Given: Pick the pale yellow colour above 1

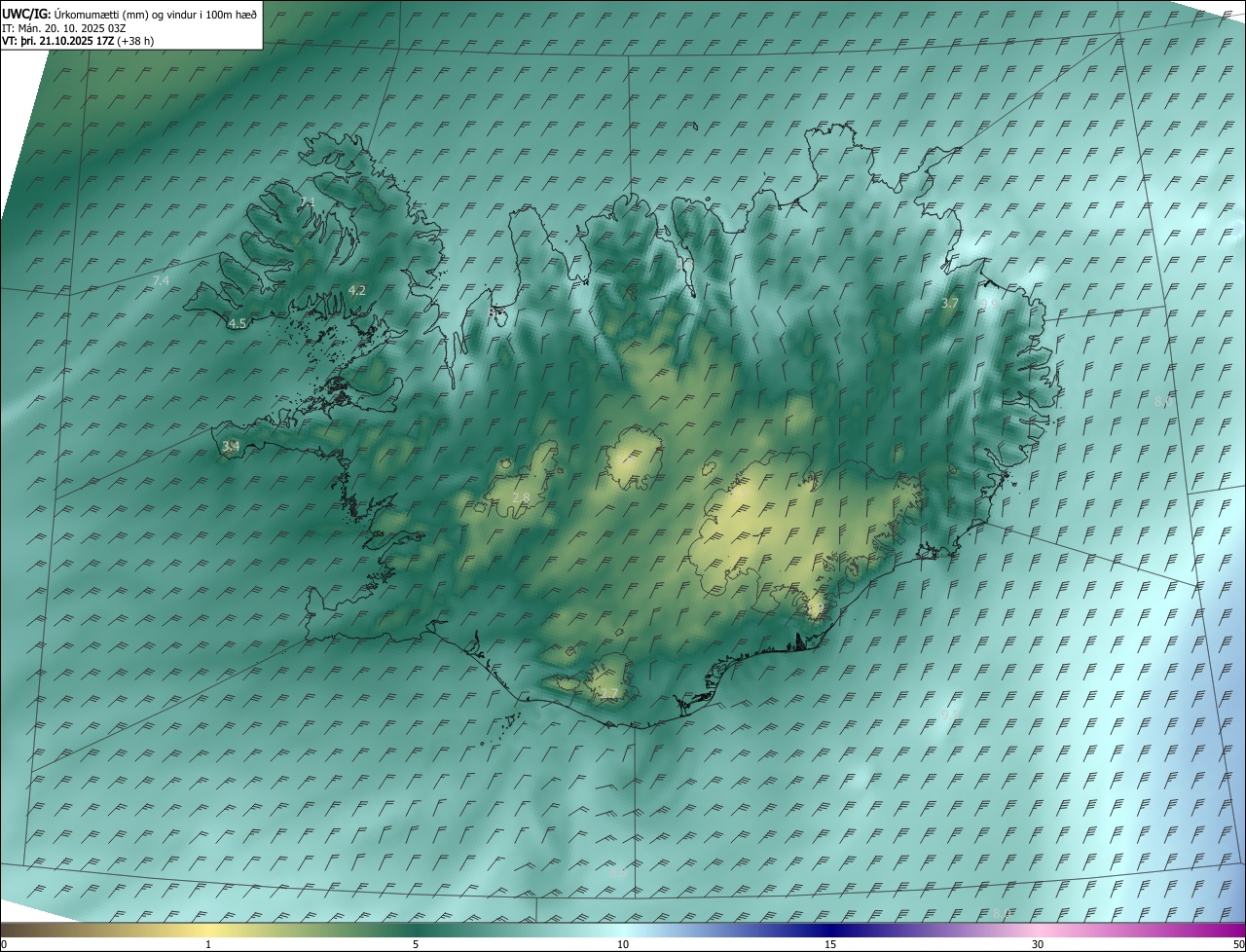Looking at the screenshot, I should pyautogui.click(x=208, y=930).
